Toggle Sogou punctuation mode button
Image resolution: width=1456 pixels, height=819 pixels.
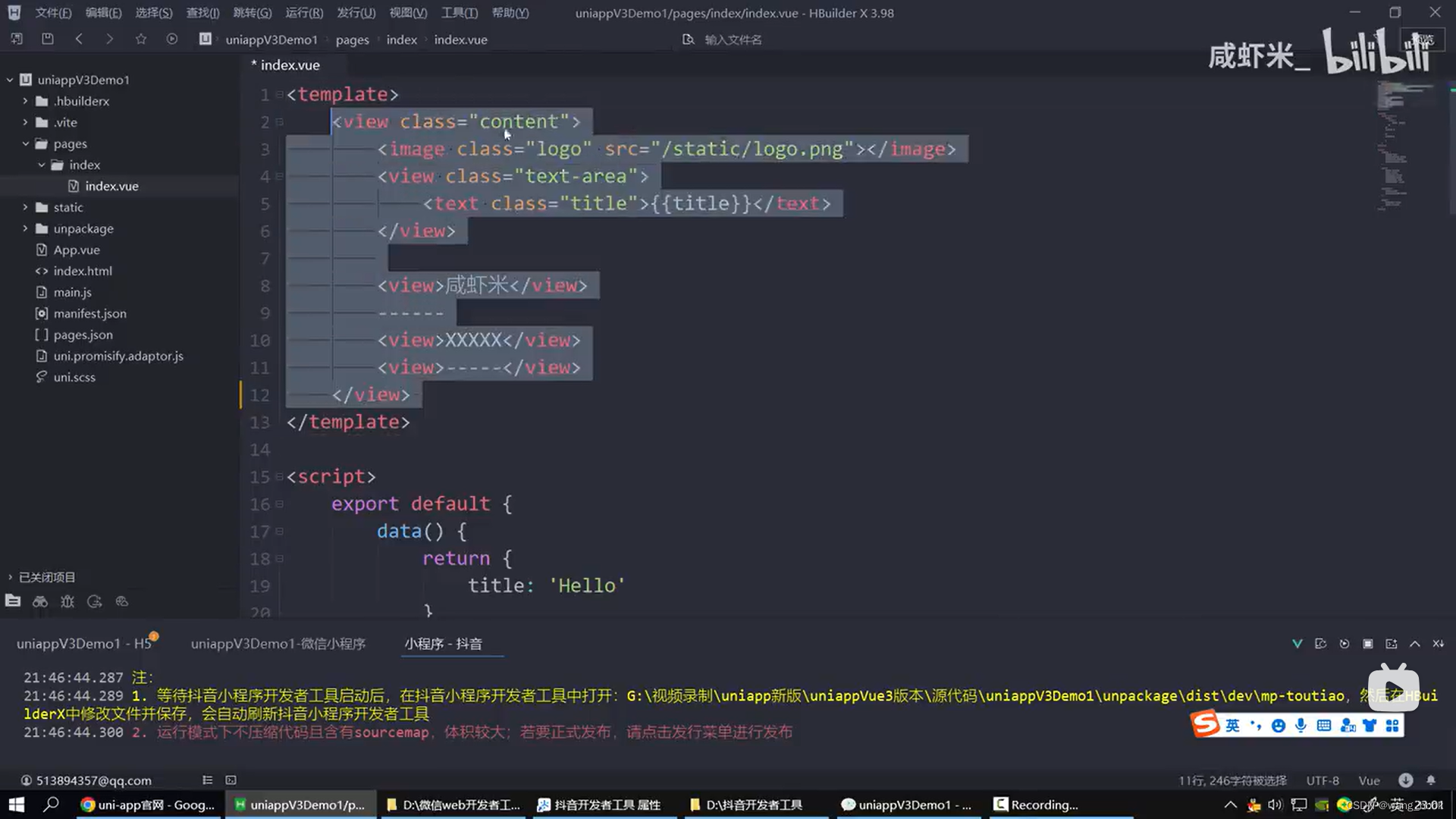click(1256, 726)
